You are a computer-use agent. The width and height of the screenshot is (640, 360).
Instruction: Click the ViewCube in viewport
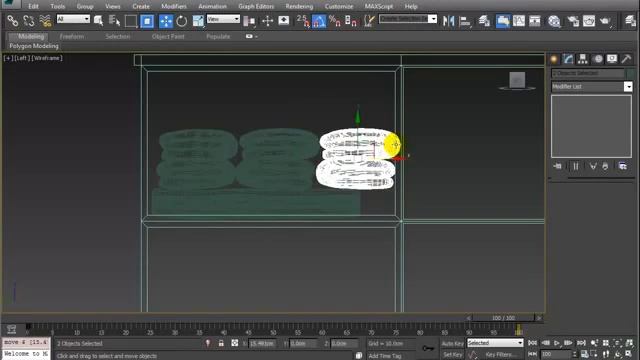click(x=517, y=80)
